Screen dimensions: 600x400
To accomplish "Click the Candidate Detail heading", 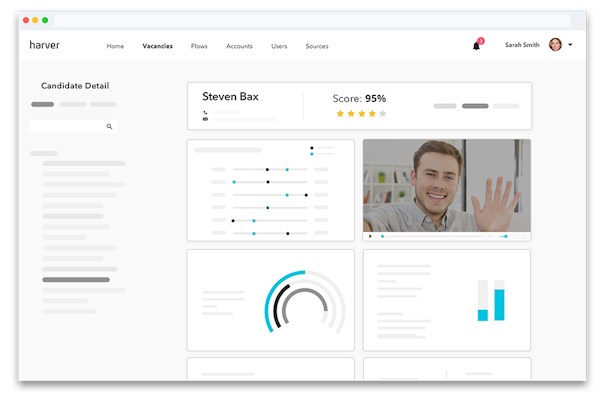I will tap(75, 86).
